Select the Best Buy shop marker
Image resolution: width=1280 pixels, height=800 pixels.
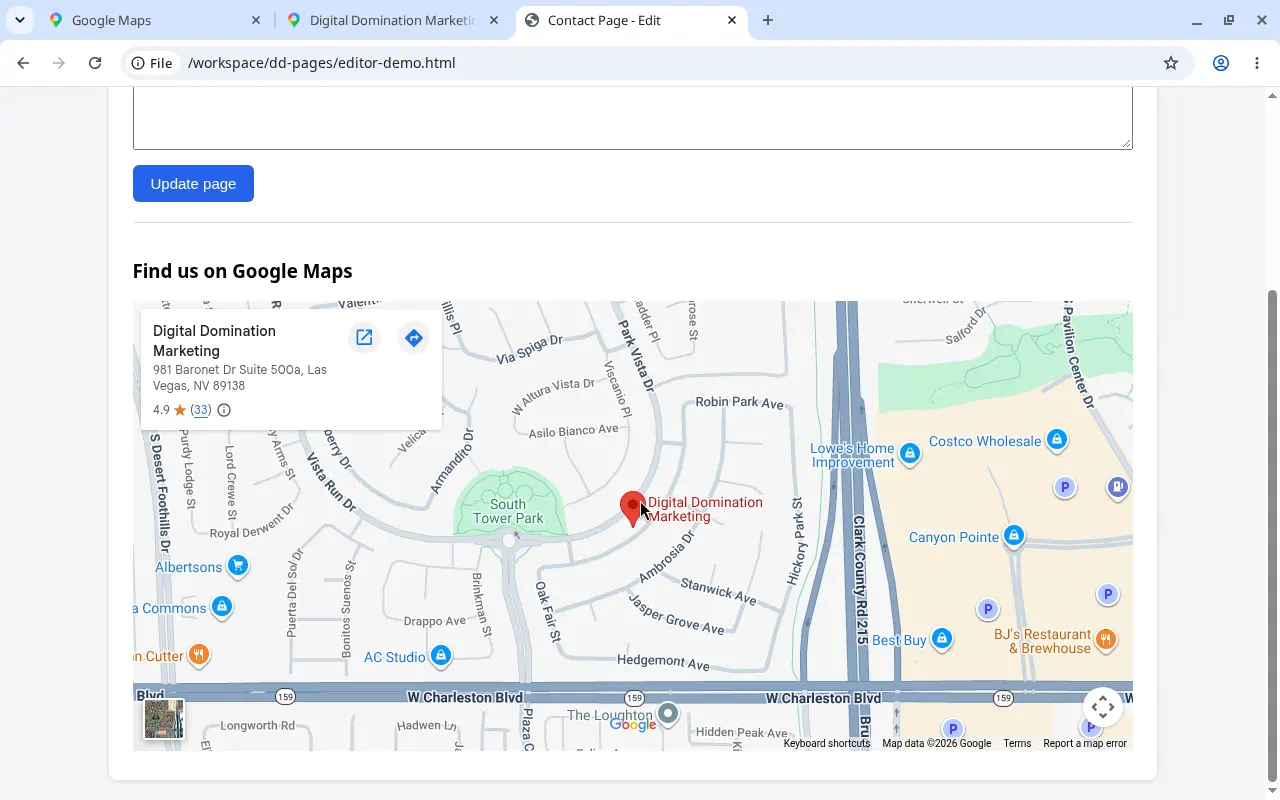pos(941,638)
